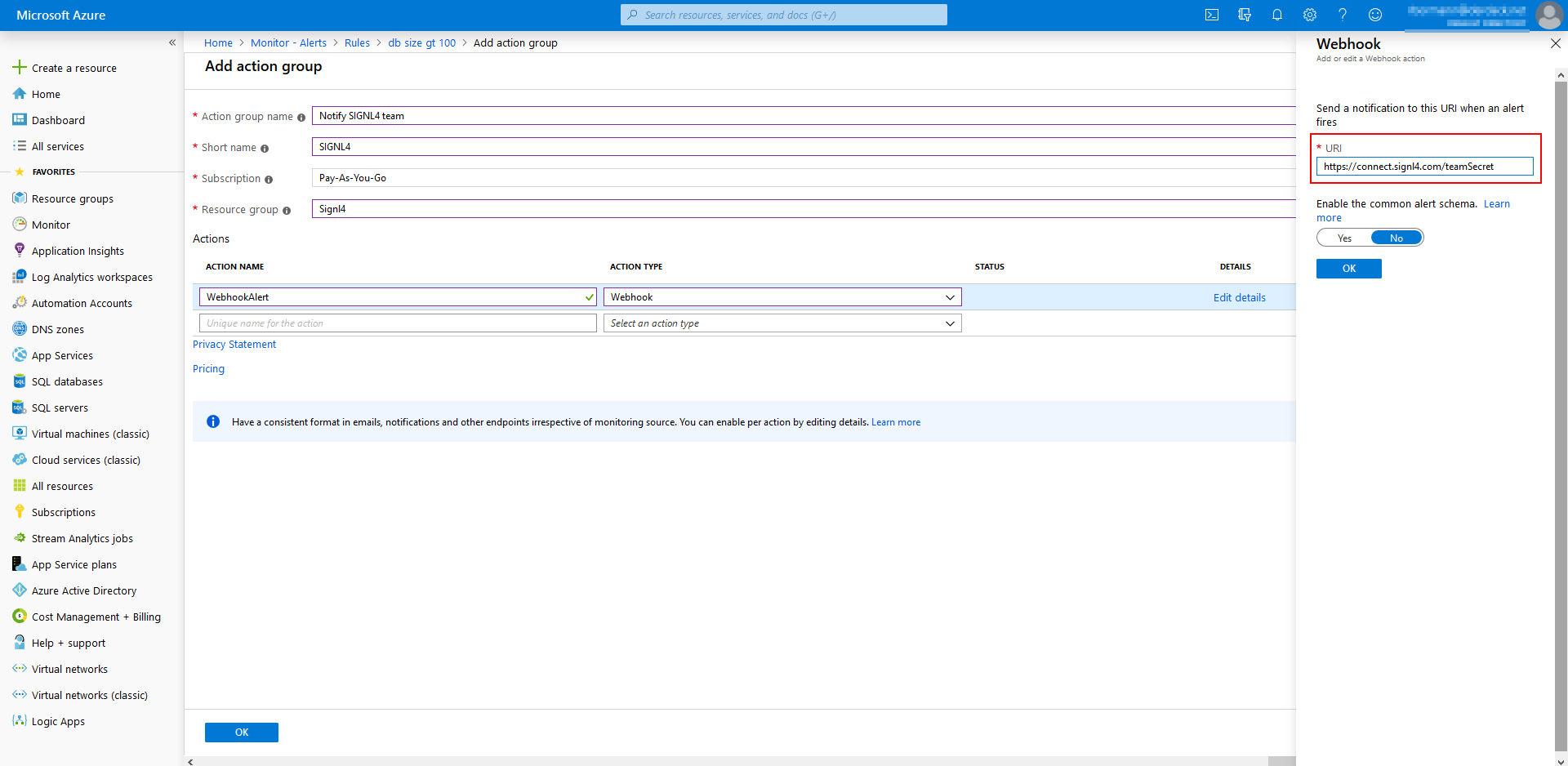Click the Resource groups cube icon
Viewport: 1568px width, 766px height.
tap(20, 198)
